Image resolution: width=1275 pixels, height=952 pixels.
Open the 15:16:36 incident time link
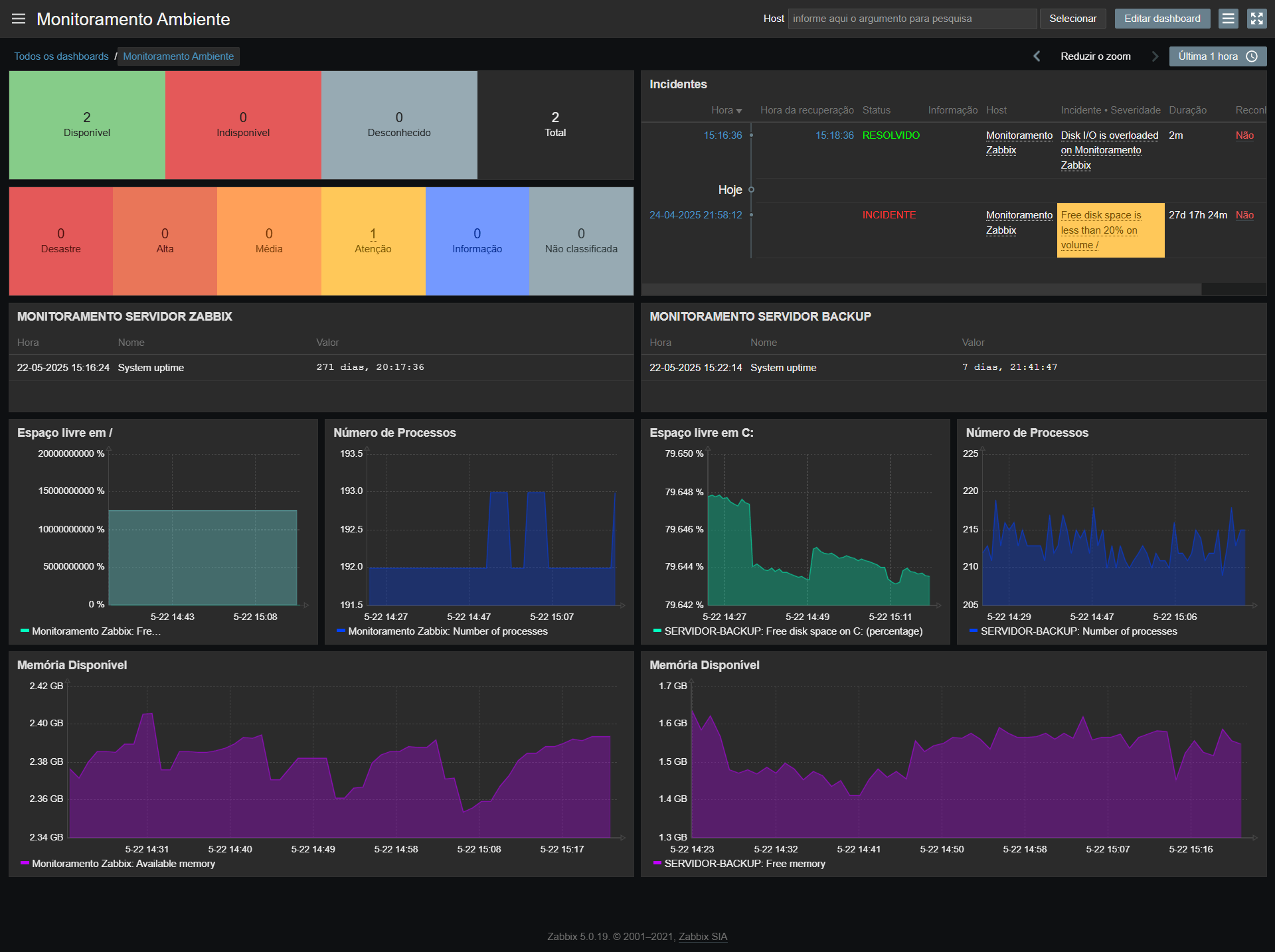pos(722,135)
